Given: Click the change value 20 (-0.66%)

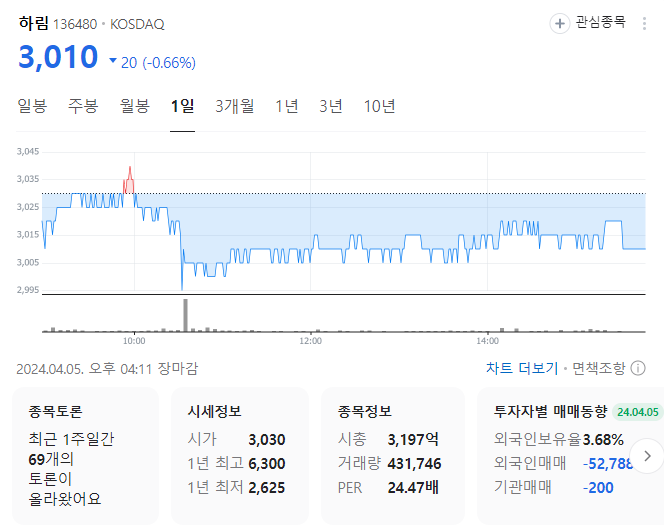Looking at the screenshot, I should point(158,63).
